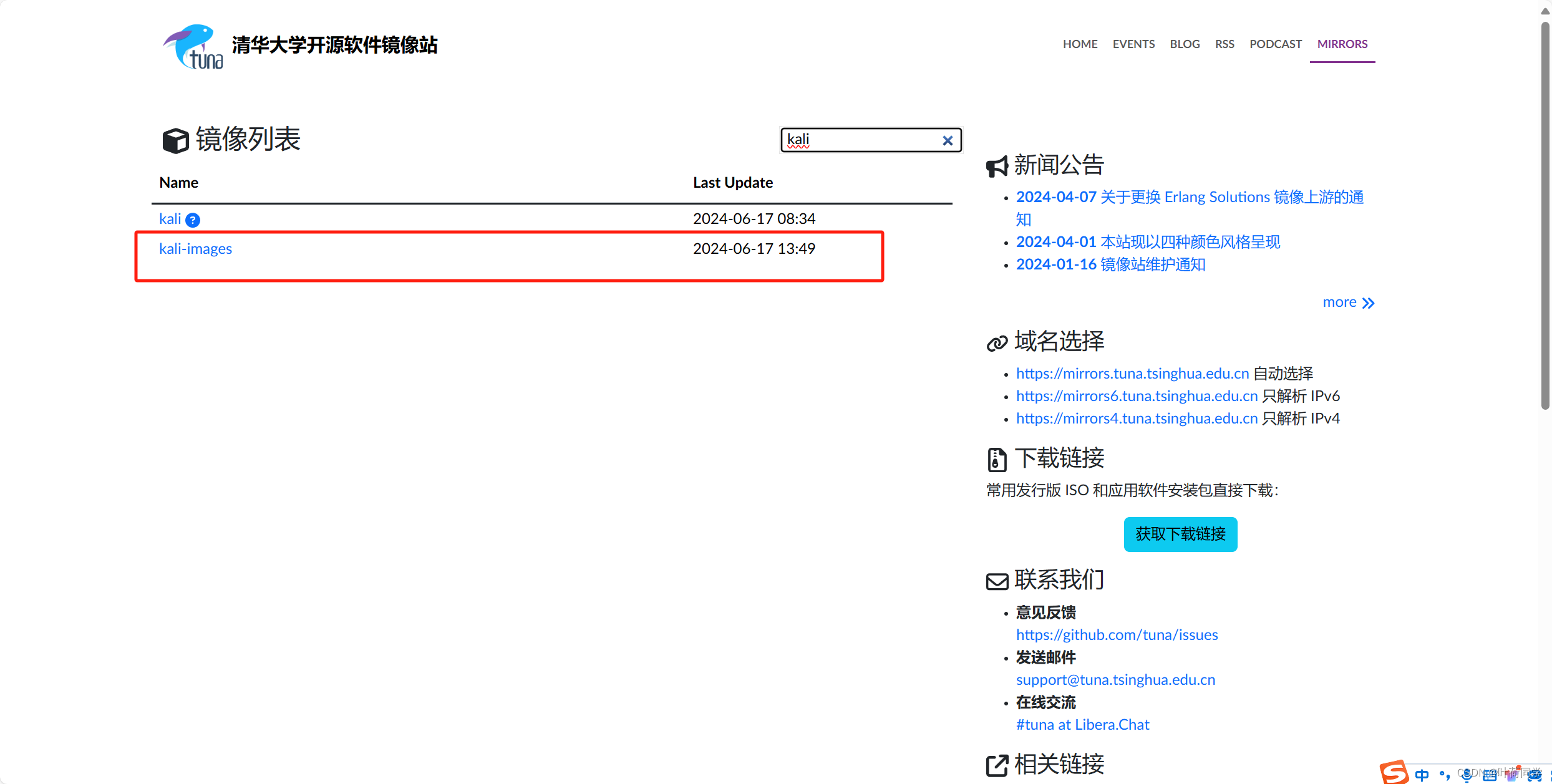Click the page vertical scrollbar thumb
1552x784 pixels.
(x=1545, y=215)
